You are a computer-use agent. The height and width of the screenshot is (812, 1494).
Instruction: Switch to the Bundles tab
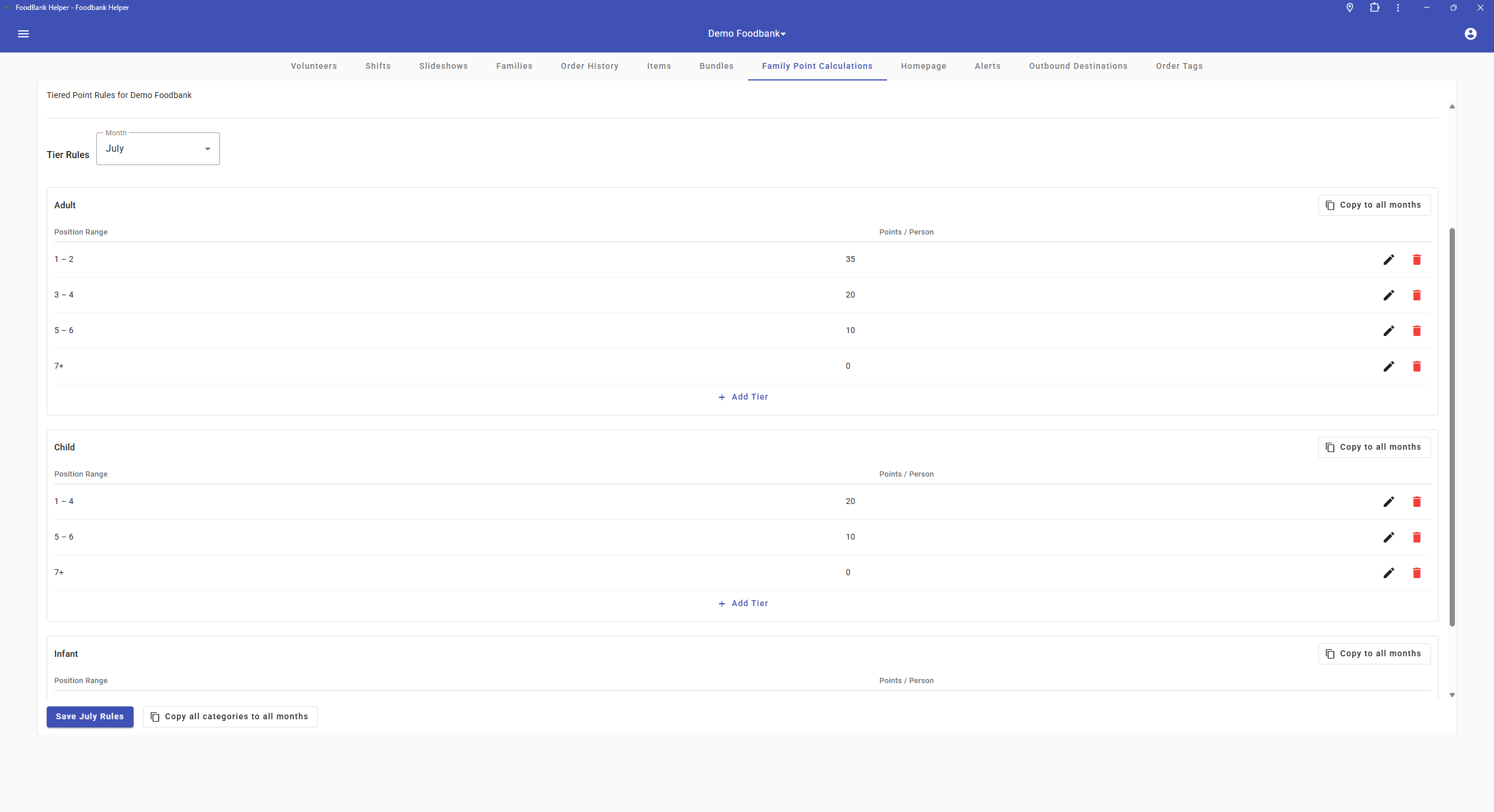click(x=716, y=66)
